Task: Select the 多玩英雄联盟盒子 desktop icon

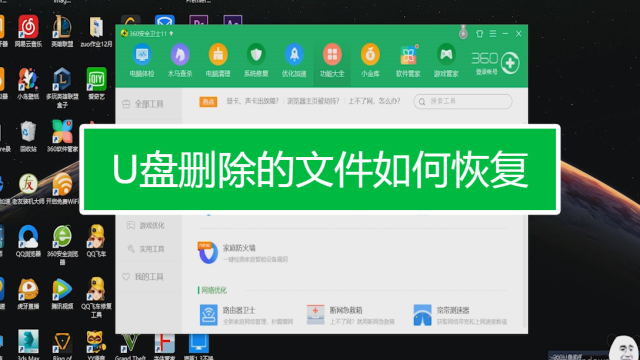Action: [62, 87]
